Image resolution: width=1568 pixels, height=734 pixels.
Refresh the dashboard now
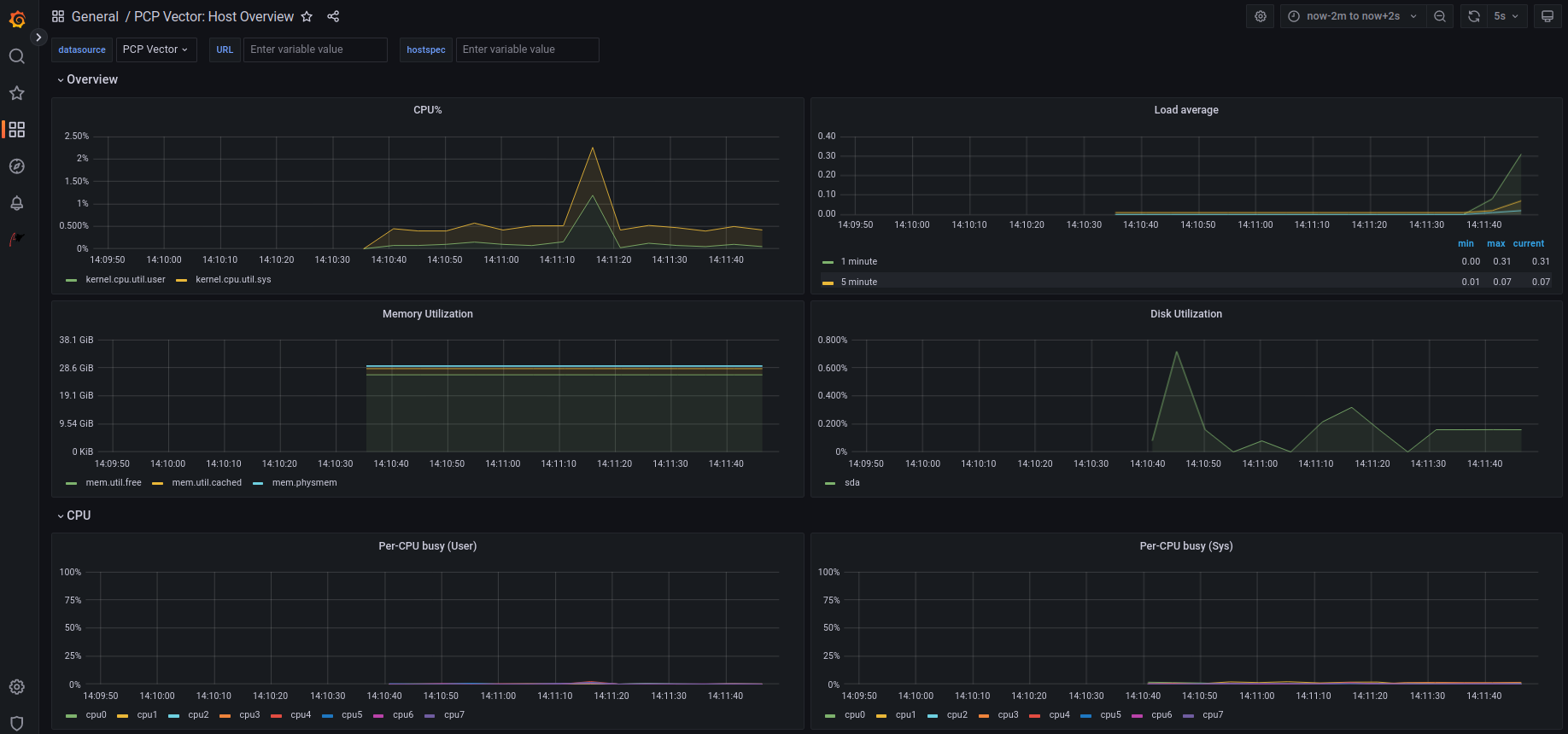[1474, 16]
